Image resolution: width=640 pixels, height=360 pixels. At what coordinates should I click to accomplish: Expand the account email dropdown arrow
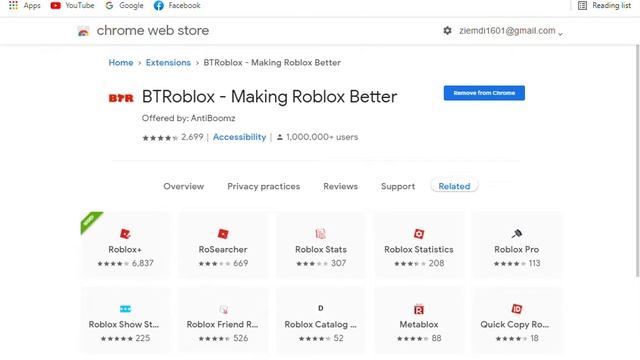560,34
